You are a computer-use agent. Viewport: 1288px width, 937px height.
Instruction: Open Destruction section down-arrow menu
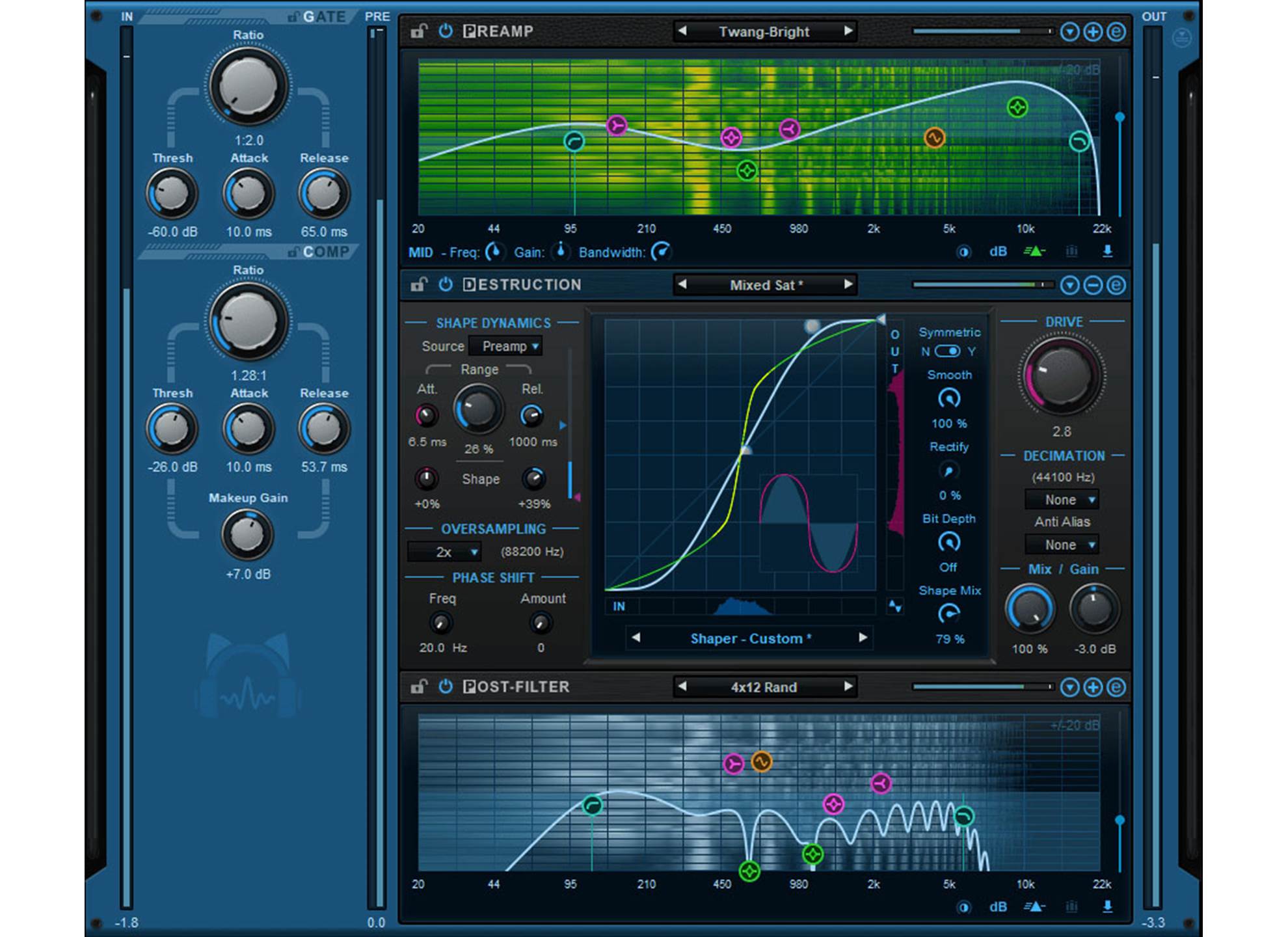1069,285
